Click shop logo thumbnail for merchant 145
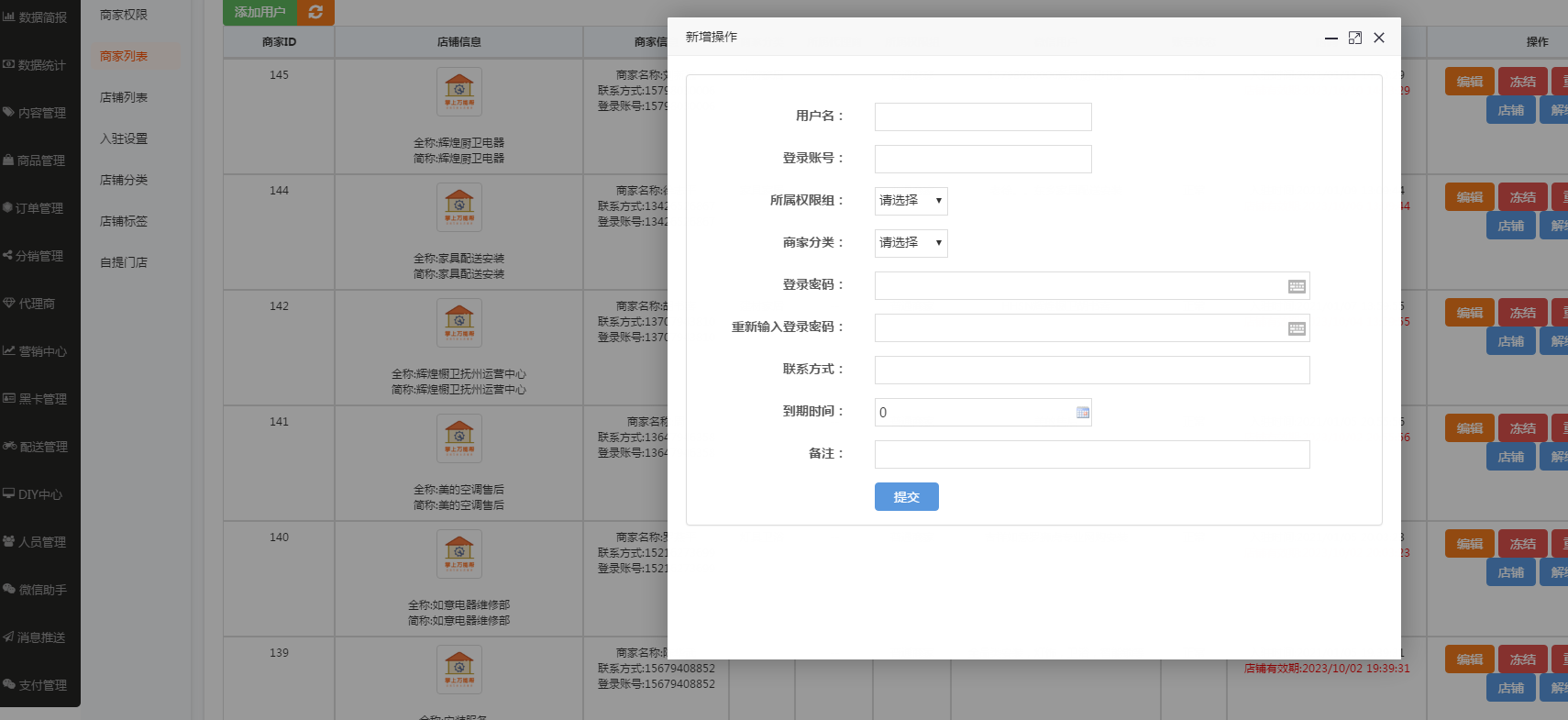1568x720 pixels. click(458, 93)
